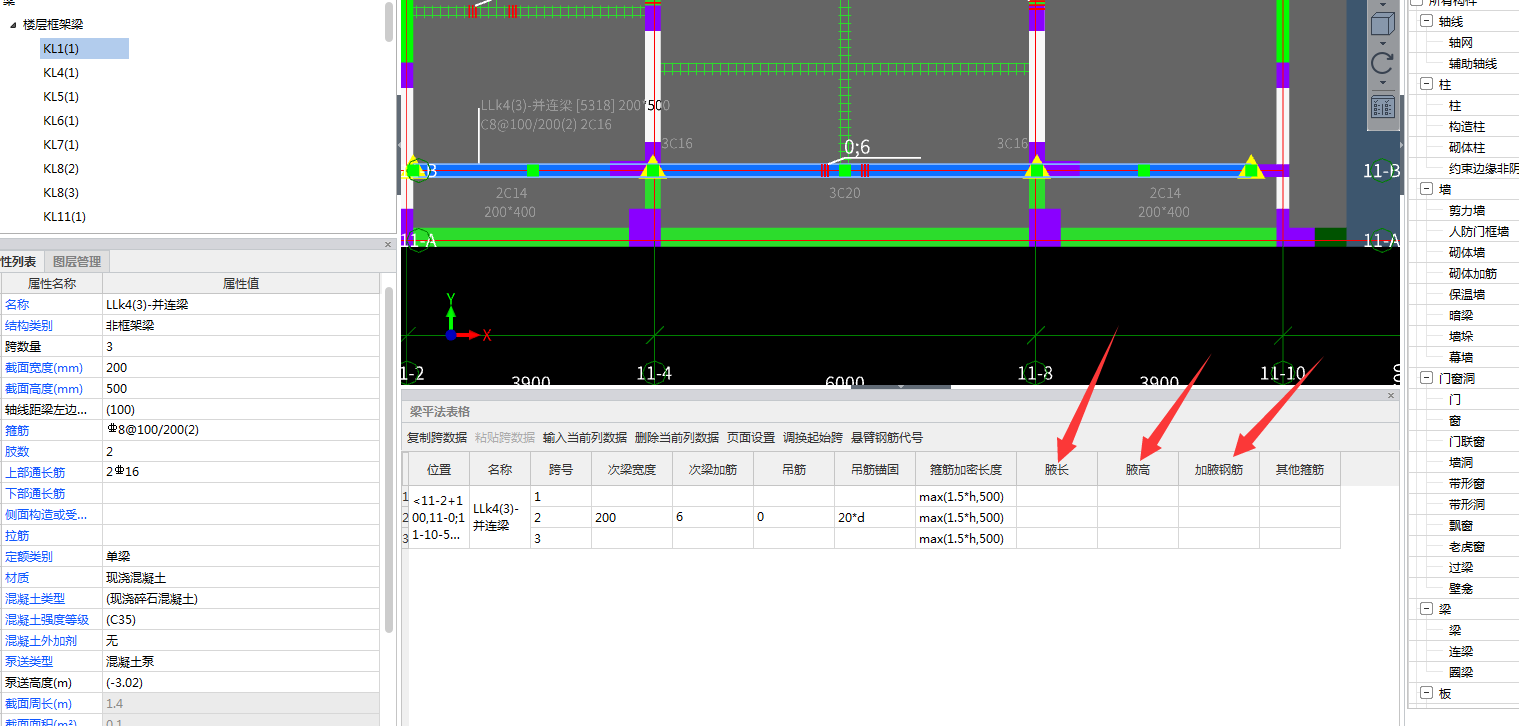Select KL5(1) in beam list
The height and width of the screenshot is (726, 1519).
click(x=61, y=97)
